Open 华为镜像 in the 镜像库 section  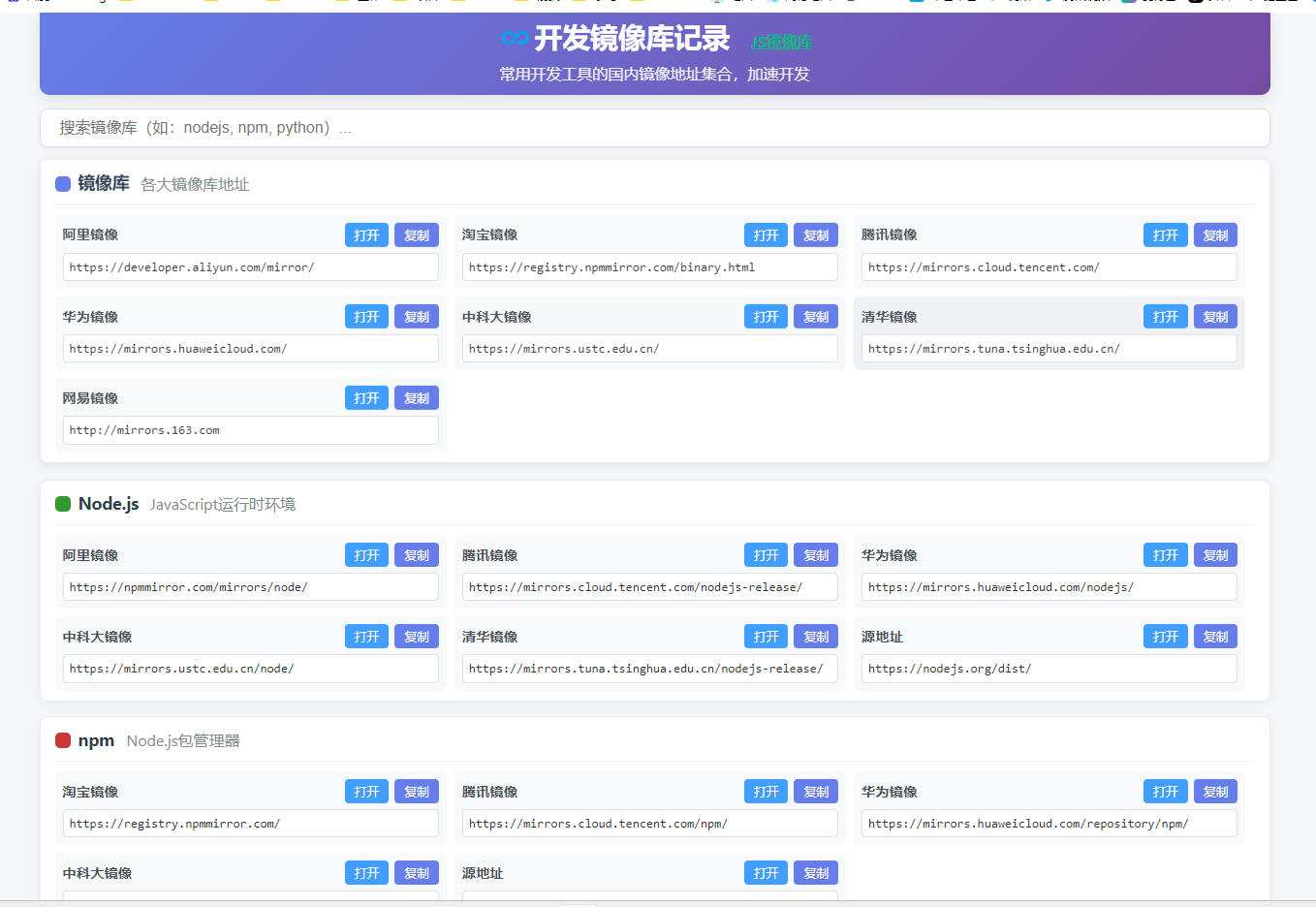pos(366,317)
